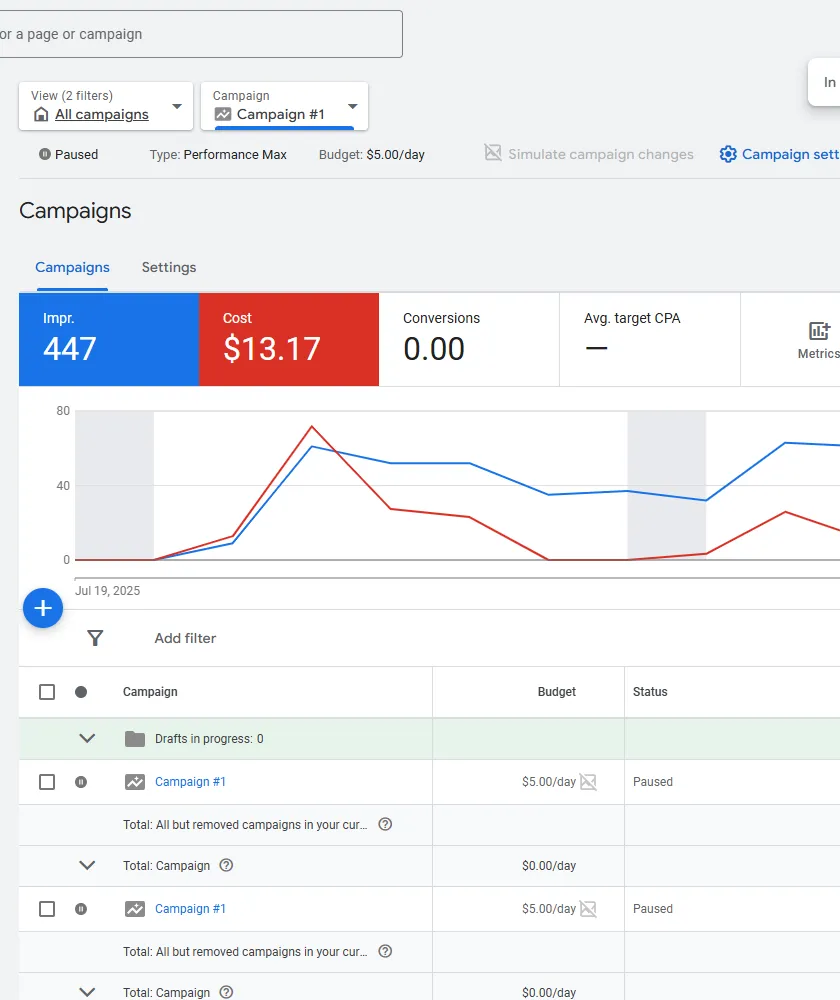The height and width of the screenshot is (1000, 840).
Task: Switch to the Campaigns tab
Action: click(x=72, y=267)
